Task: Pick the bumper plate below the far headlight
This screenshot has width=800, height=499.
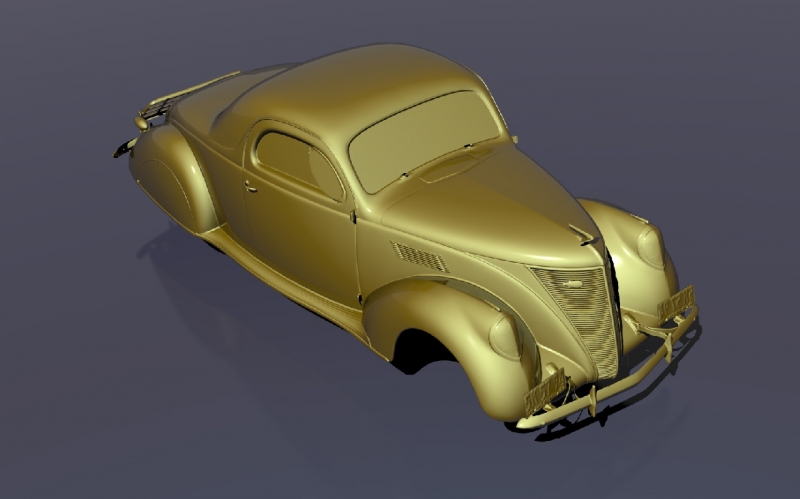Action: (676, 302)
